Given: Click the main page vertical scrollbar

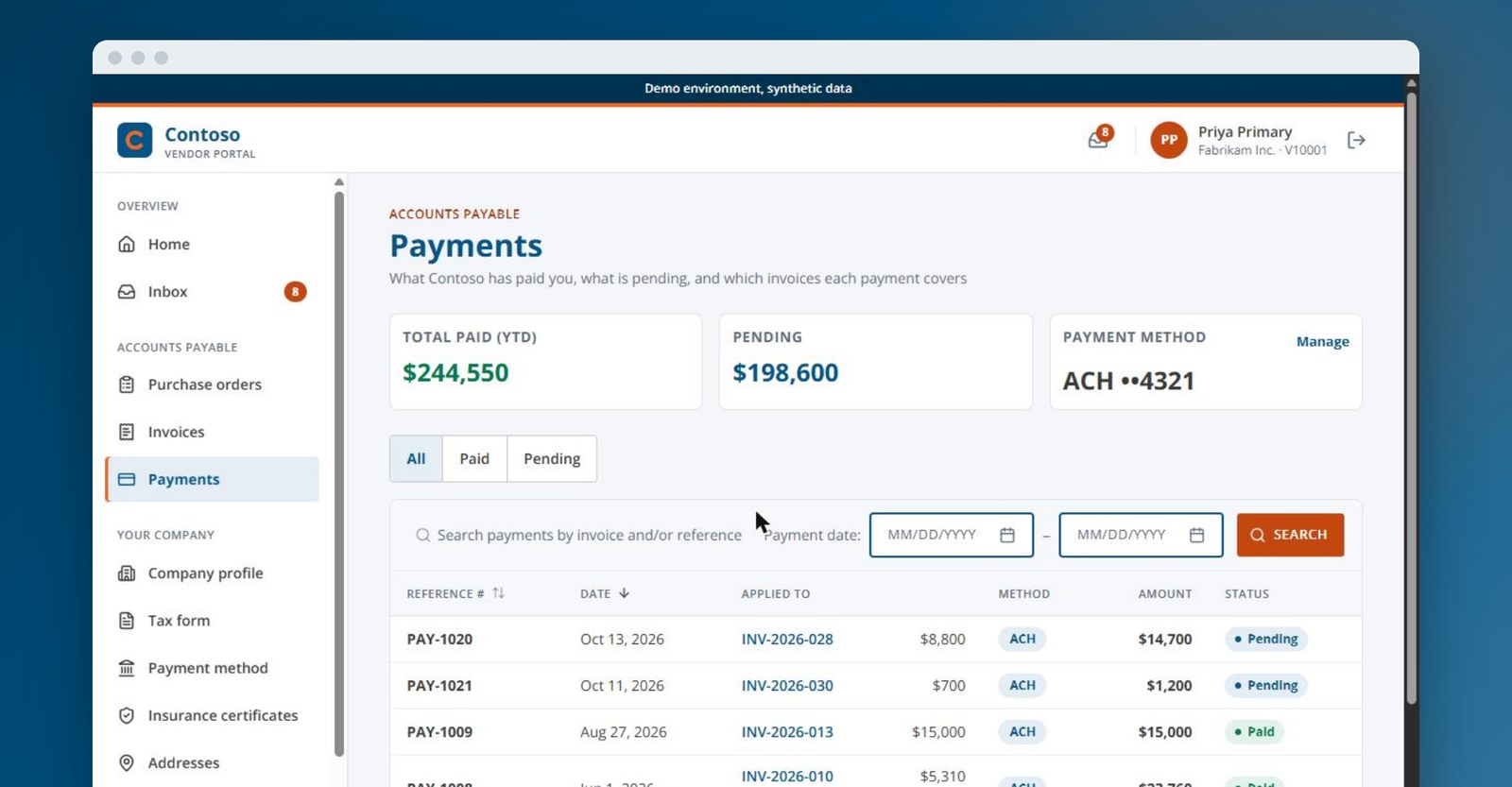Looking at the screenshot, I should pos(1411,399).
